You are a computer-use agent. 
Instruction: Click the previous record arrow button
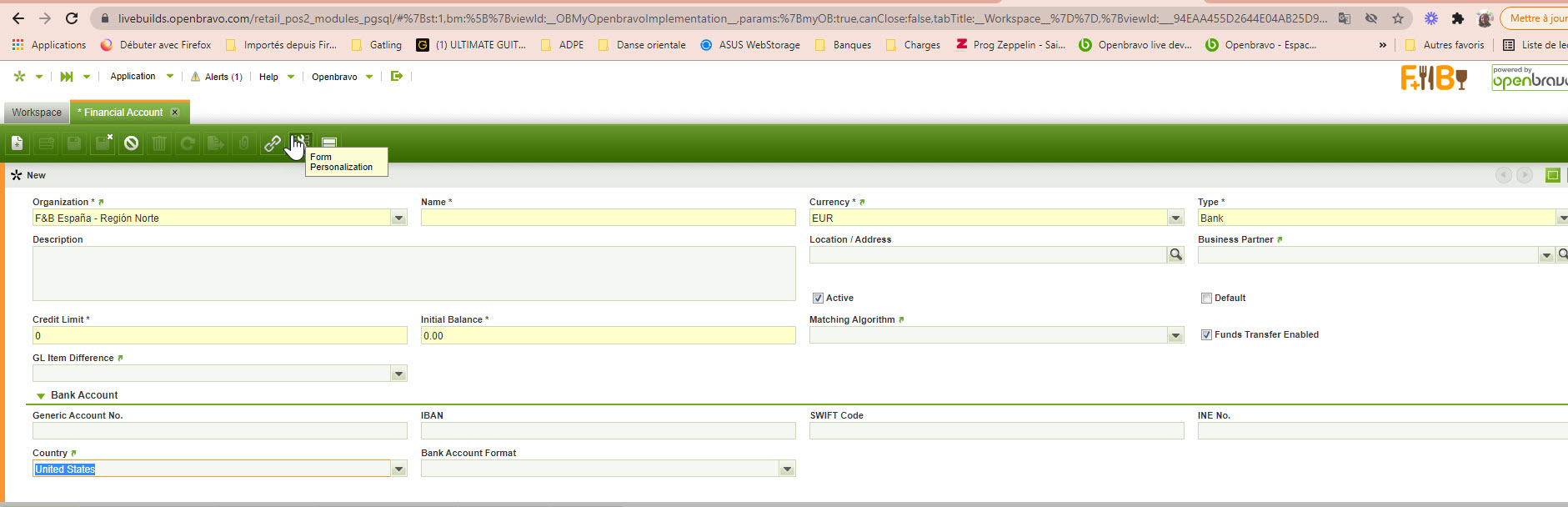1504,175
